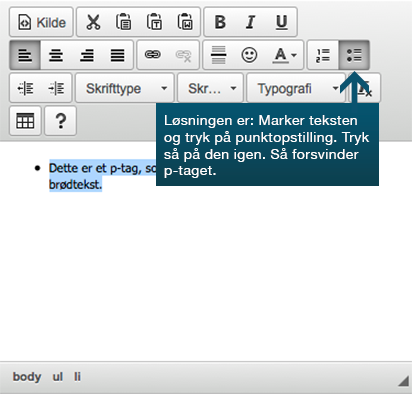412x394 pixels.
Task: Open the Typografi styles dropdown
Action: (x=296, y=88)
